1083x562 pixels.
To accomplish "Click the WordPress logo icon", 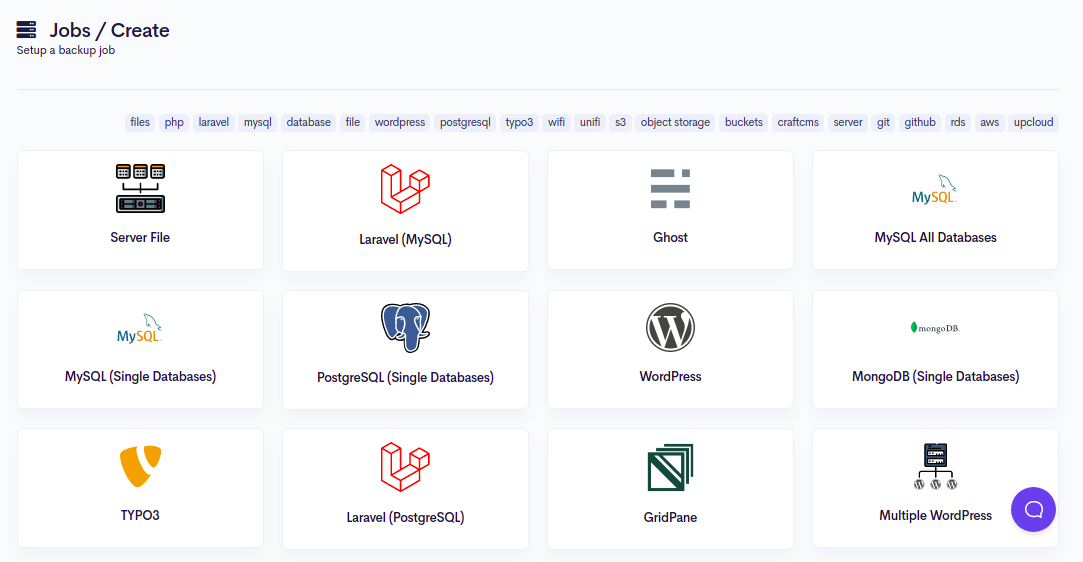I will click(x=670, y=327).
